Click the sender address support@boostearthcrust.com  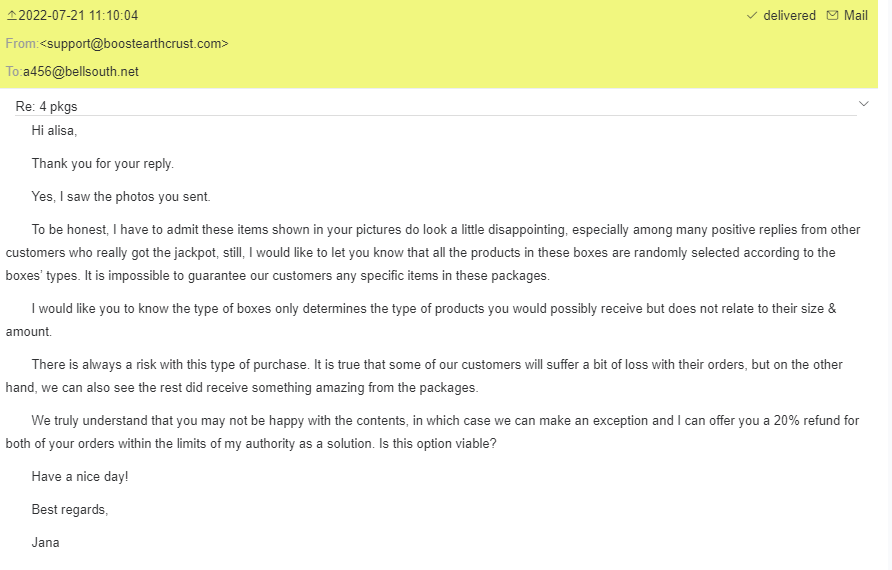pyautogui.click(x=134, y=44)
